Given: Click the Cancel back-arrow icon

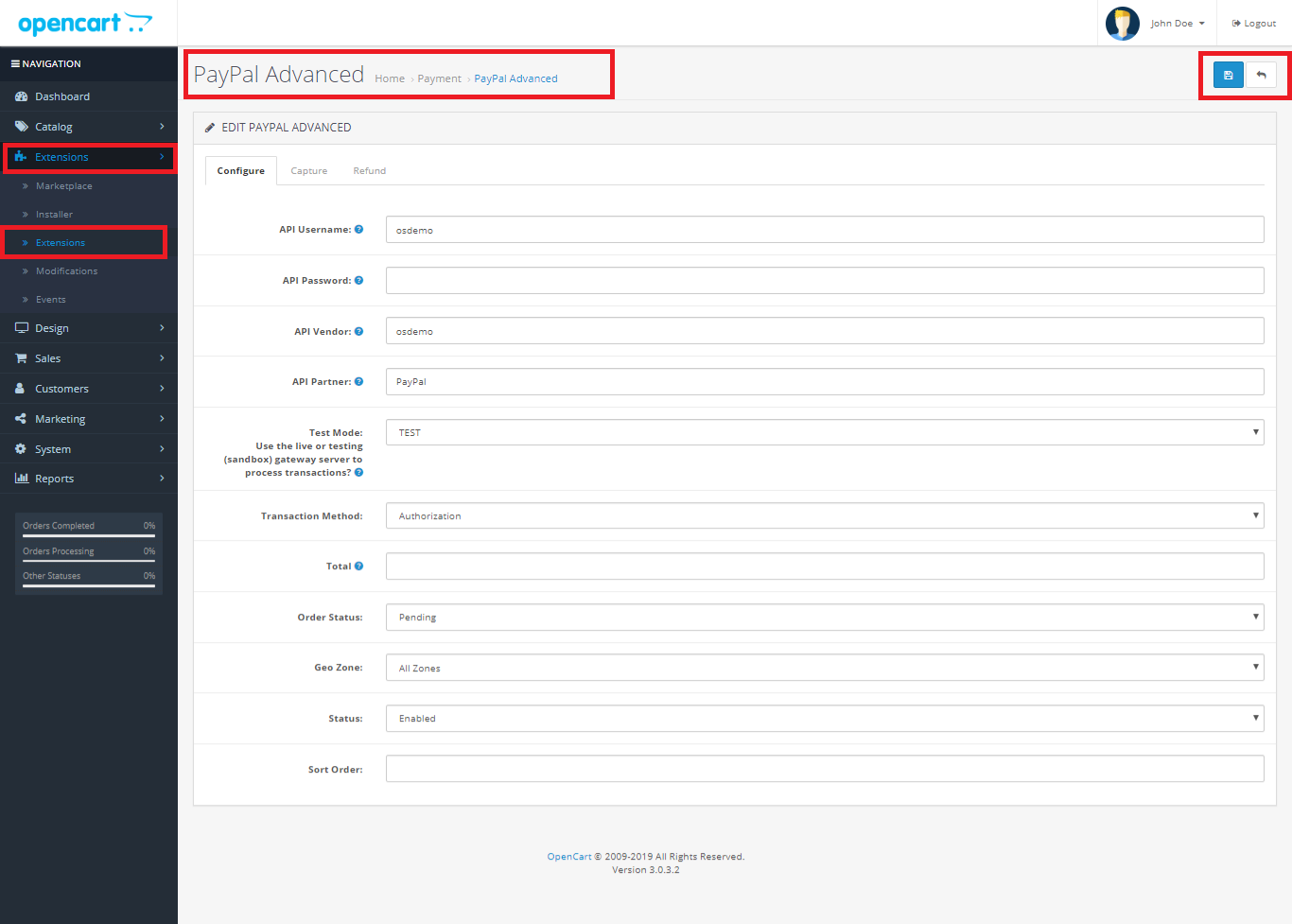Looking at the screenshot, I should tap(1261, 75).
